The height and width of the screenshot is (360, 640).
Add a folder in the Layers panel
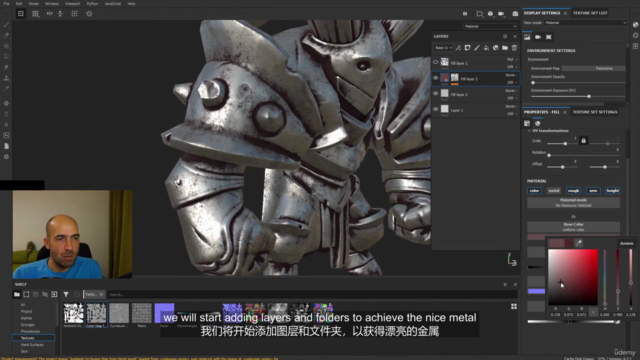505,48
